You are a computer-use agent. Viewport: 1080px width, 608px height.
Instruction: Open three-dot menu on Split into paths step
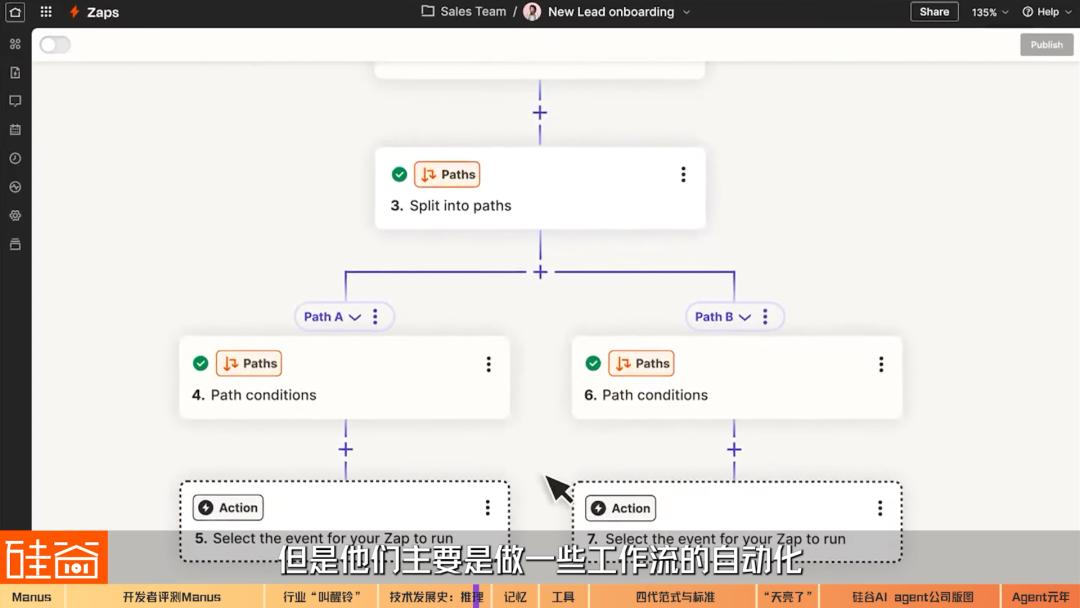point(683,175)
